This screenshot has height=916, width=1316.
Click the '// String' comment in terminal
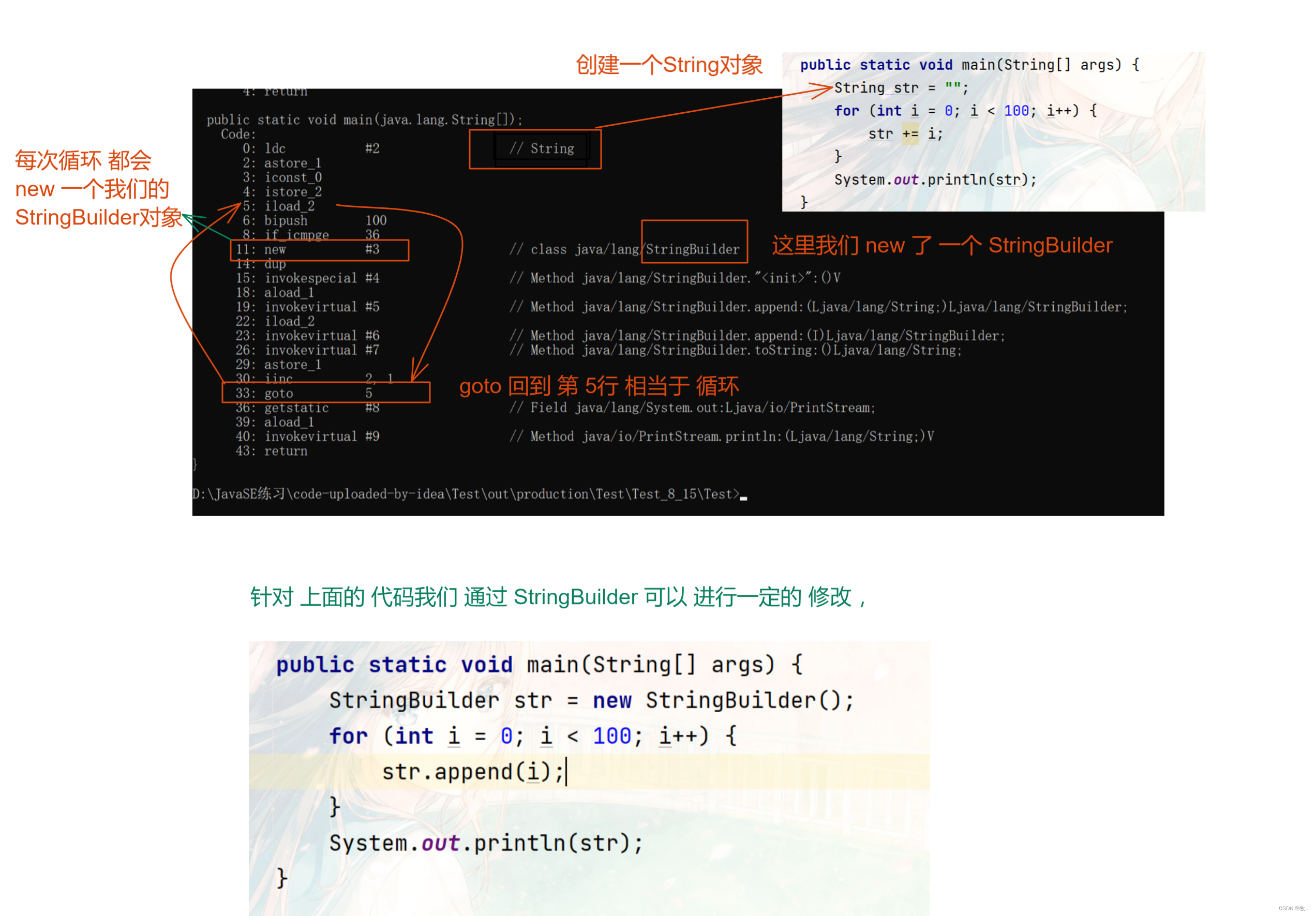(x=542, y=148)
